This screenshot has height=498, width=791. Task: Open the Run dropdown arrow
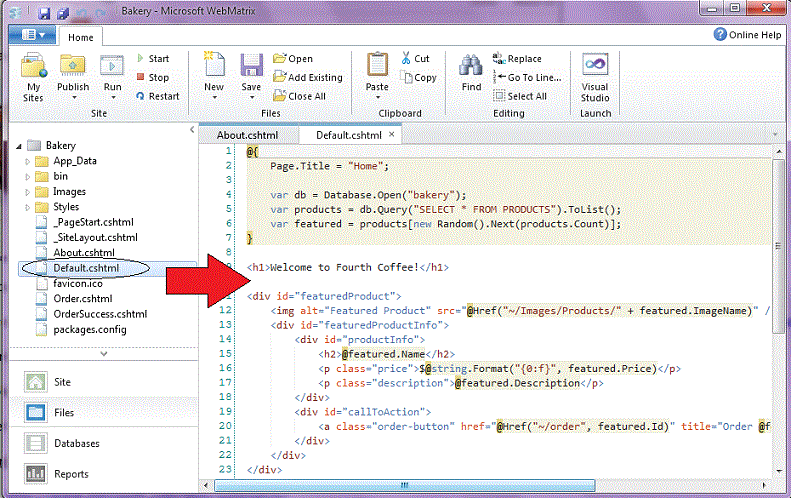[x=113, y=98]
